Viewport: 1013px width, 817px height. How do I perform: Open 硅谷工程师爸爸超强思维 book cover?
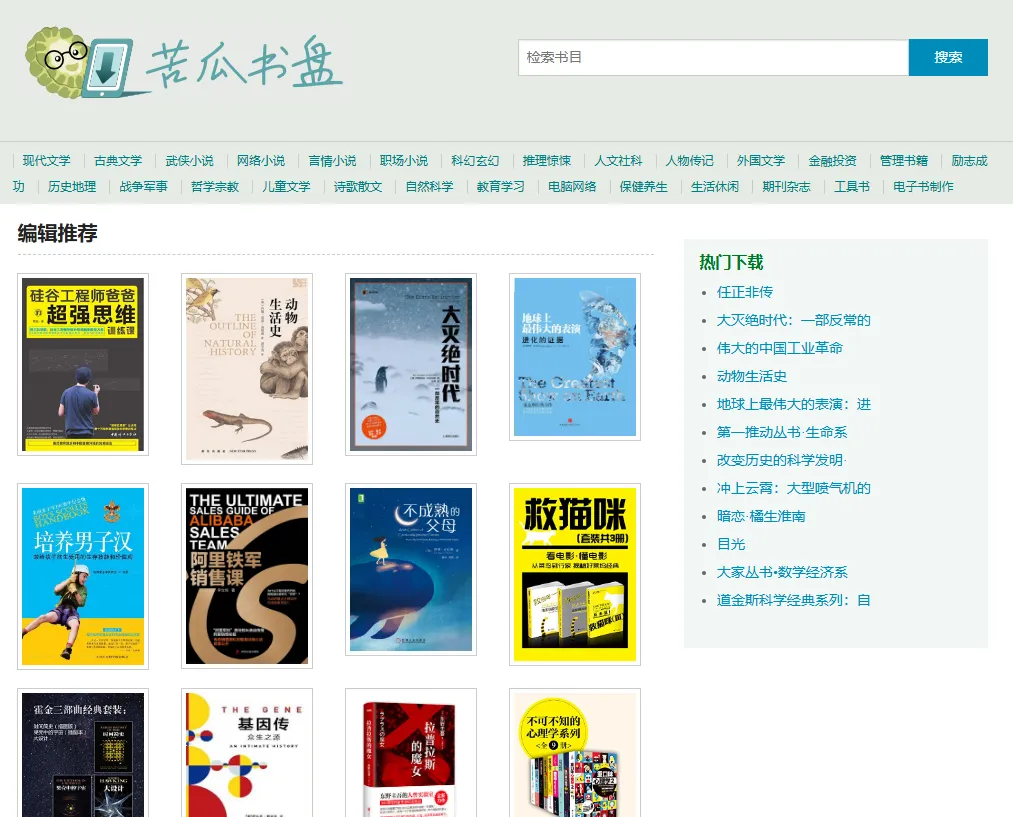coord(83,364)
